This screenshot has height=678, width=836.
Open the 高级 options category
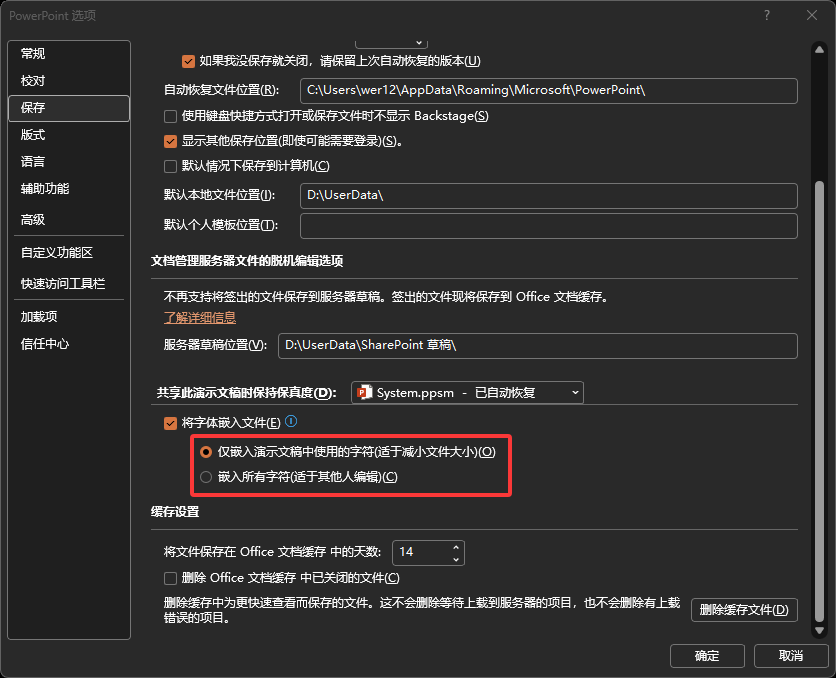(x=69, y=220)
